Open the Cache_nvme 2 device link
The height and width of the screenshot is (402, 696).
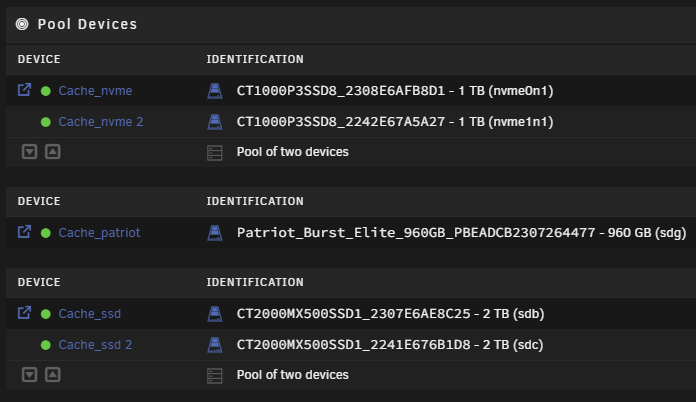[x=101, y=122]
